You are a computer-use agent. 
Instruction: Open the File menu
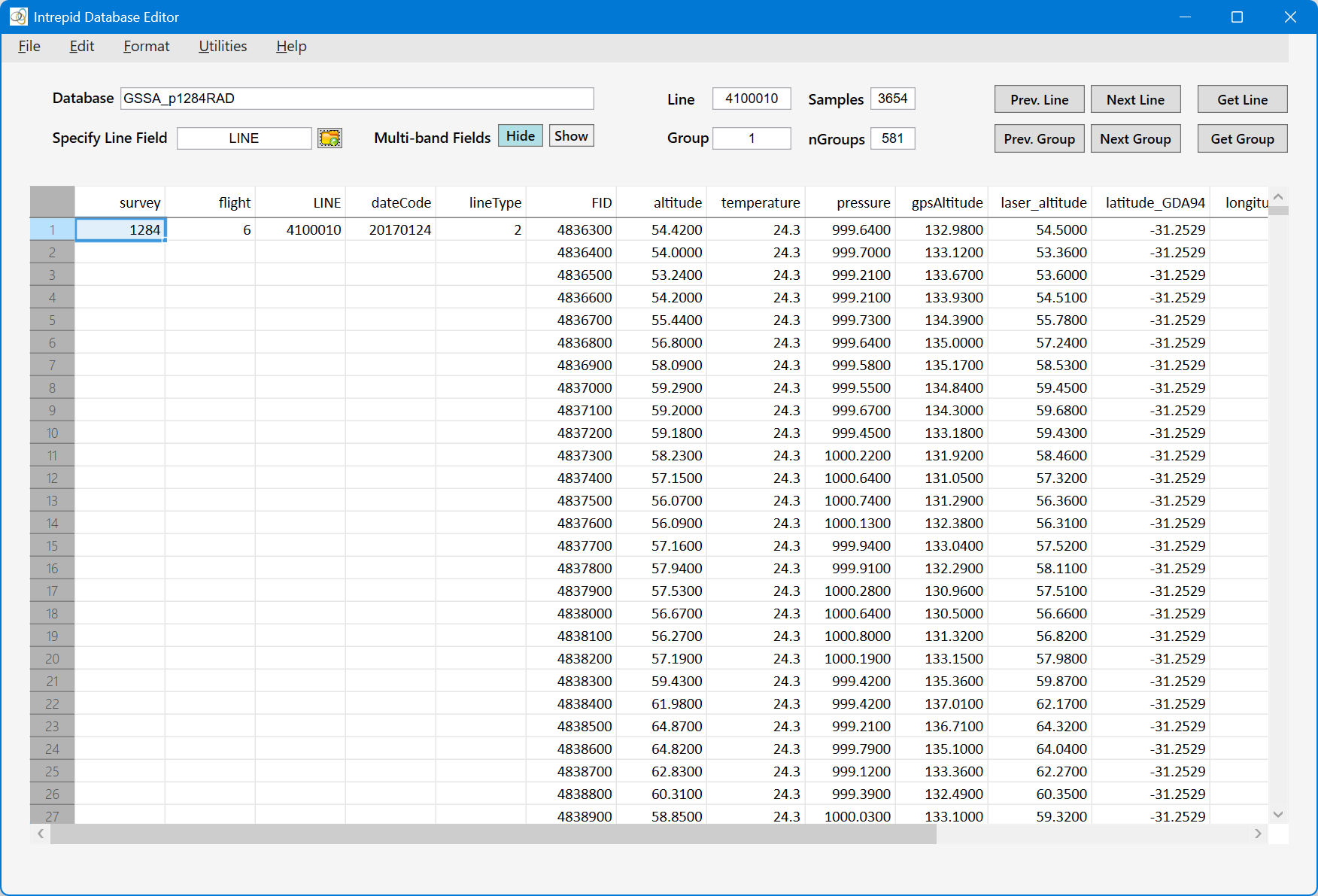(29, 47)
